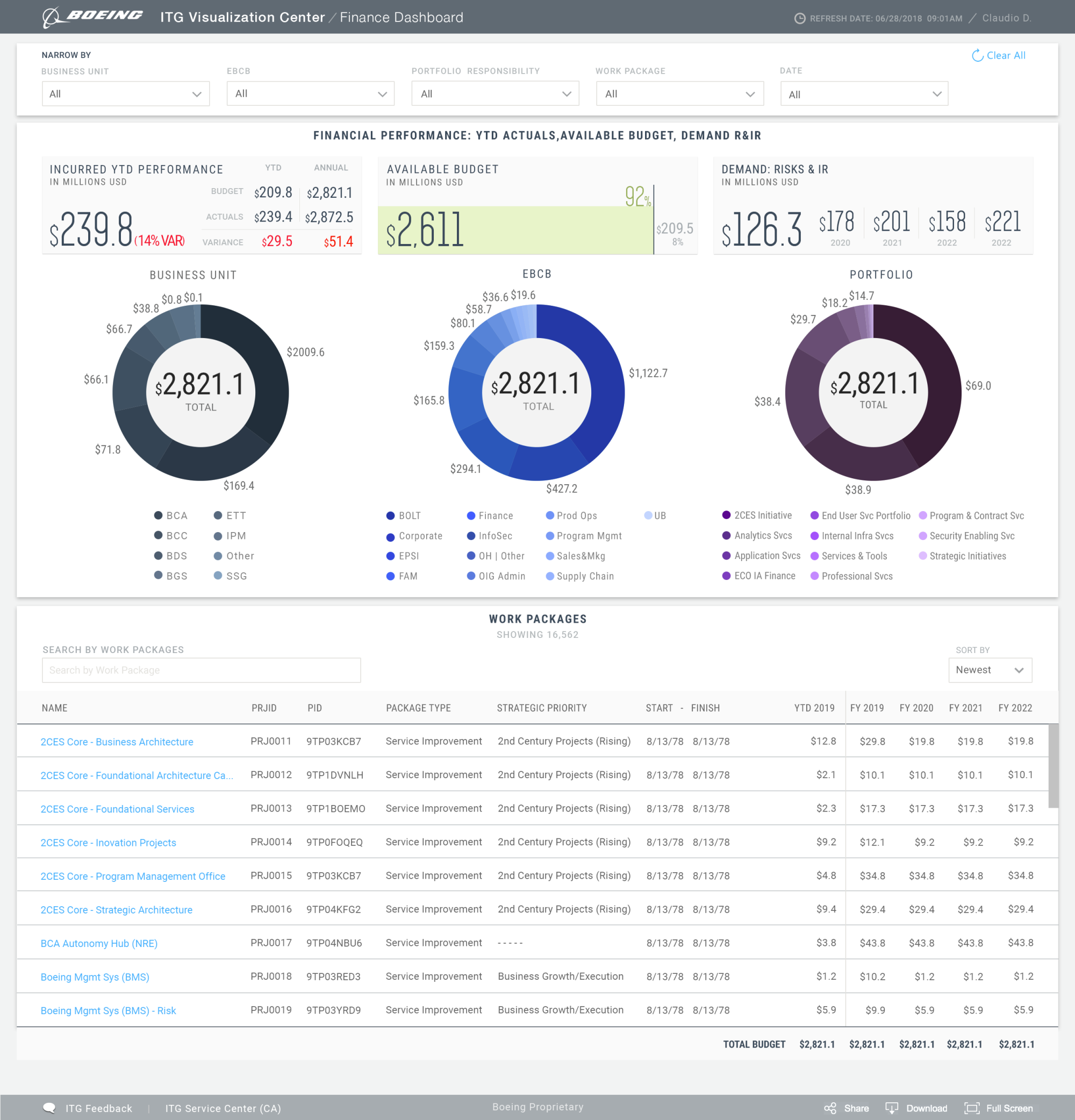Click the SSG legend color dot
This screenshot has height=1120, width=1075.
[218, 576]
